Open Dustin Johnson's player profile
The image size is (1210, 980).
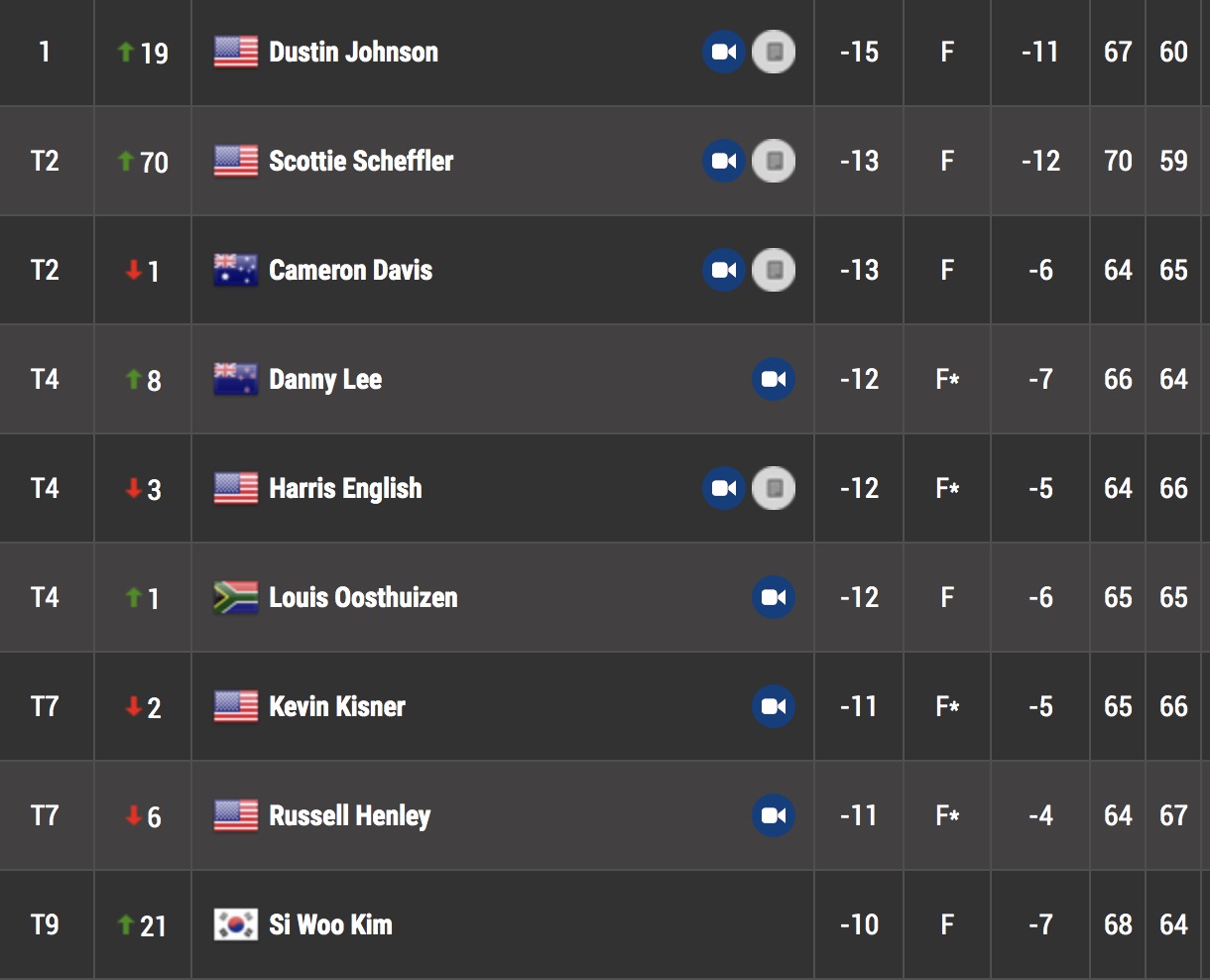click(x=353, y=52)
